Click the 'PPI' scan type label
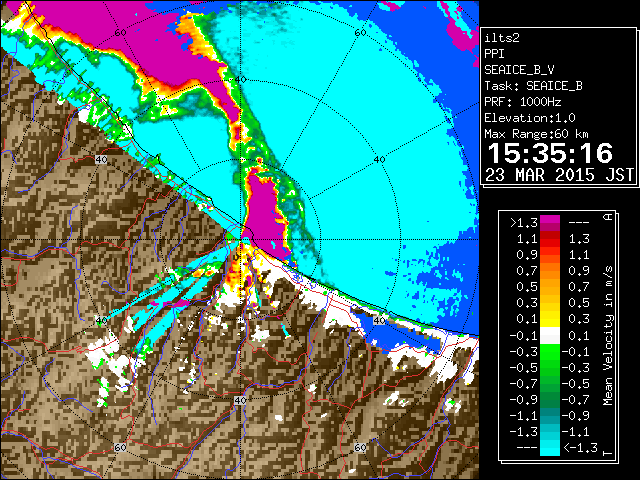This screenshot has height=480, width=640. tap(494, 54)
